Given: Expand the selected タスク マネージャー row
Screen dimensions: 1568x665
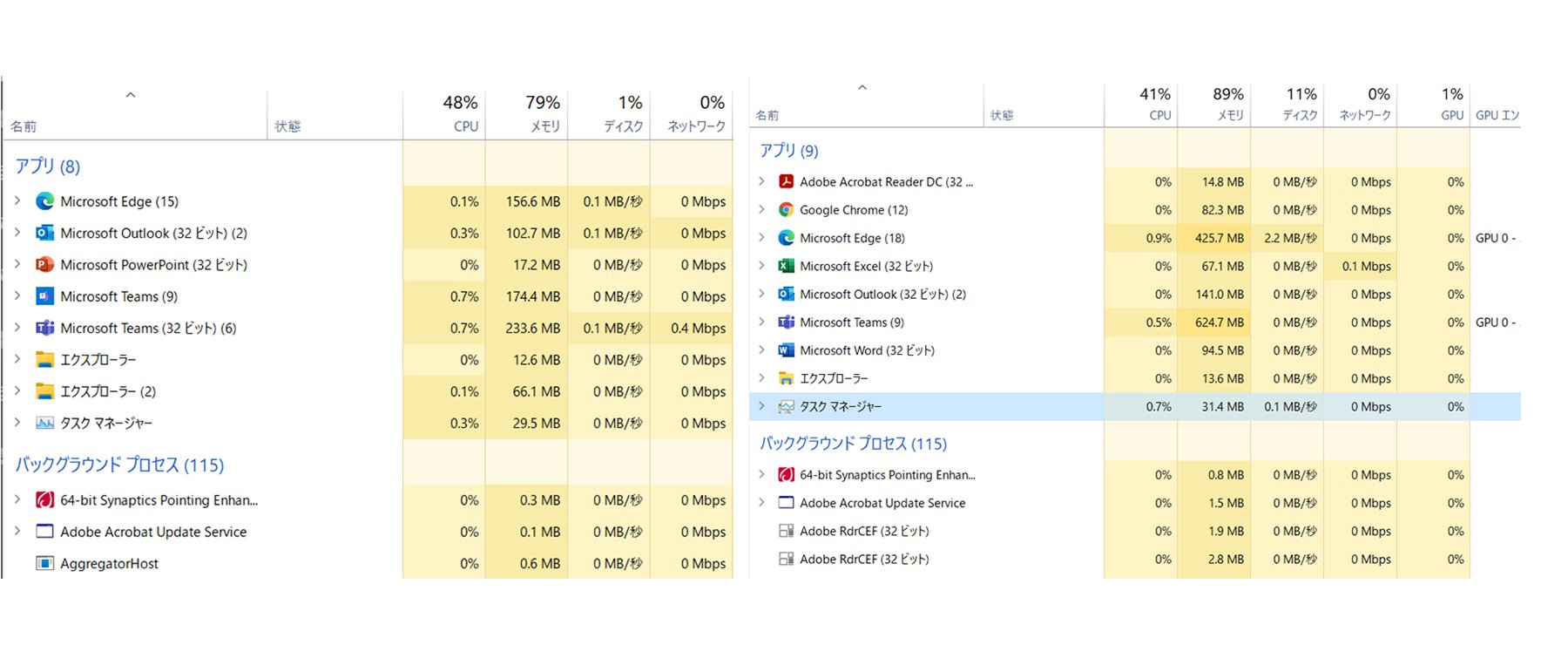Looking at the screenshot, I should coord(761,405).
